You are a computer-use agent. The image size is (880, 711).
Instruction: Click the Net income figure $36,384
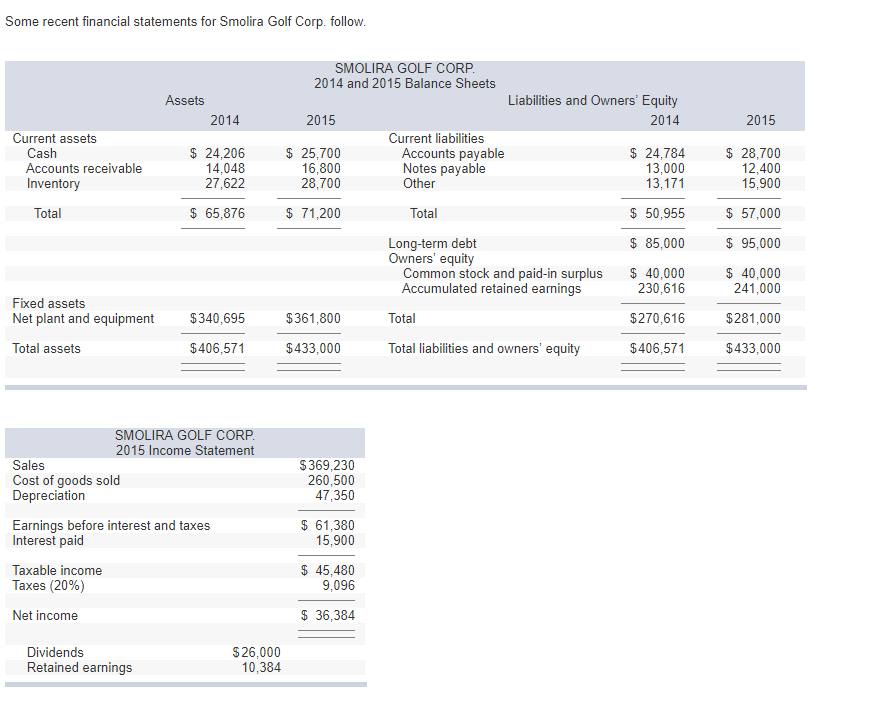tap(326, 615)
